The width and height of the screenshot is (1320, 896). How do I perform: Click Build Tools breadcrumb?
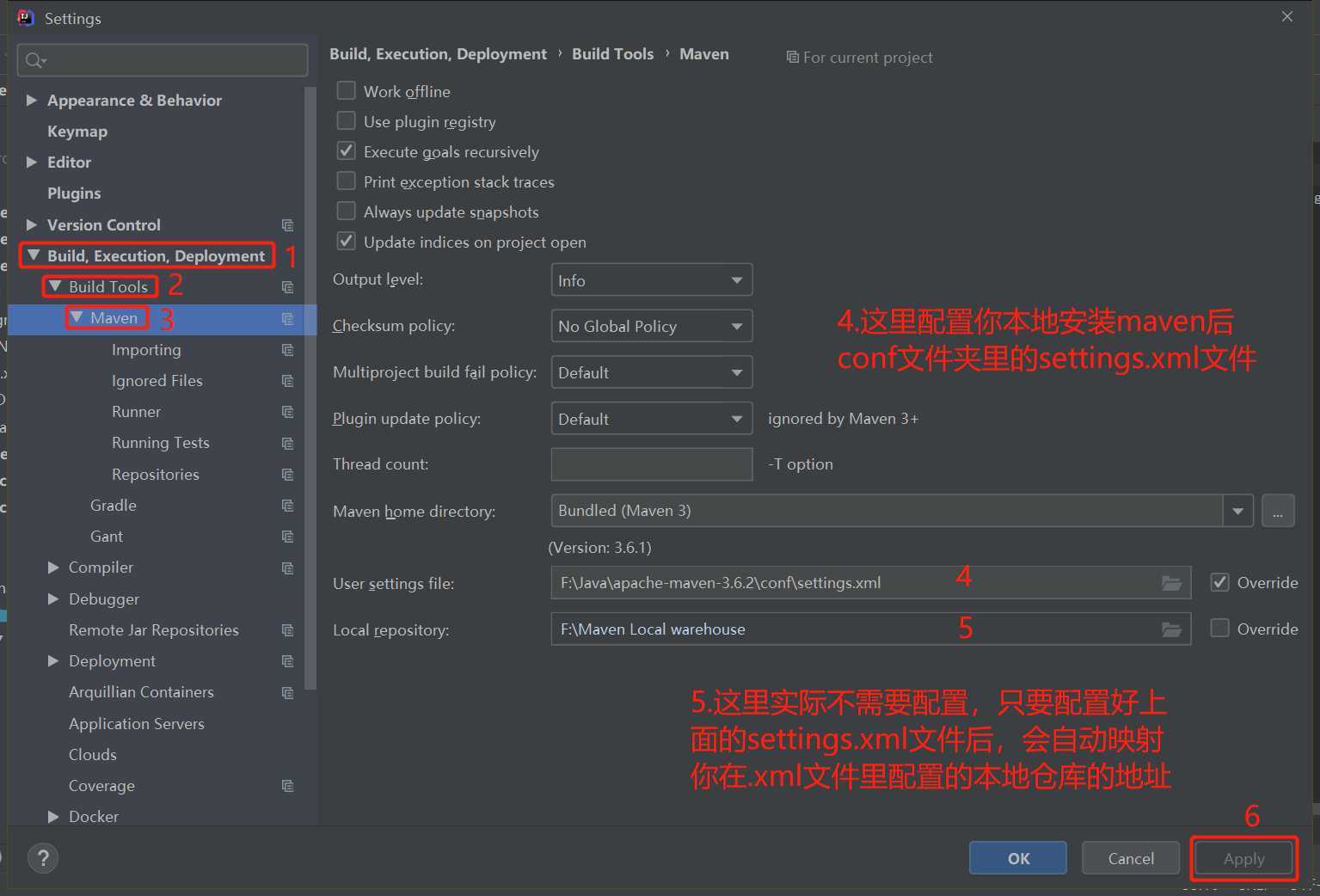pyautogui.click(x=613, y=54)
